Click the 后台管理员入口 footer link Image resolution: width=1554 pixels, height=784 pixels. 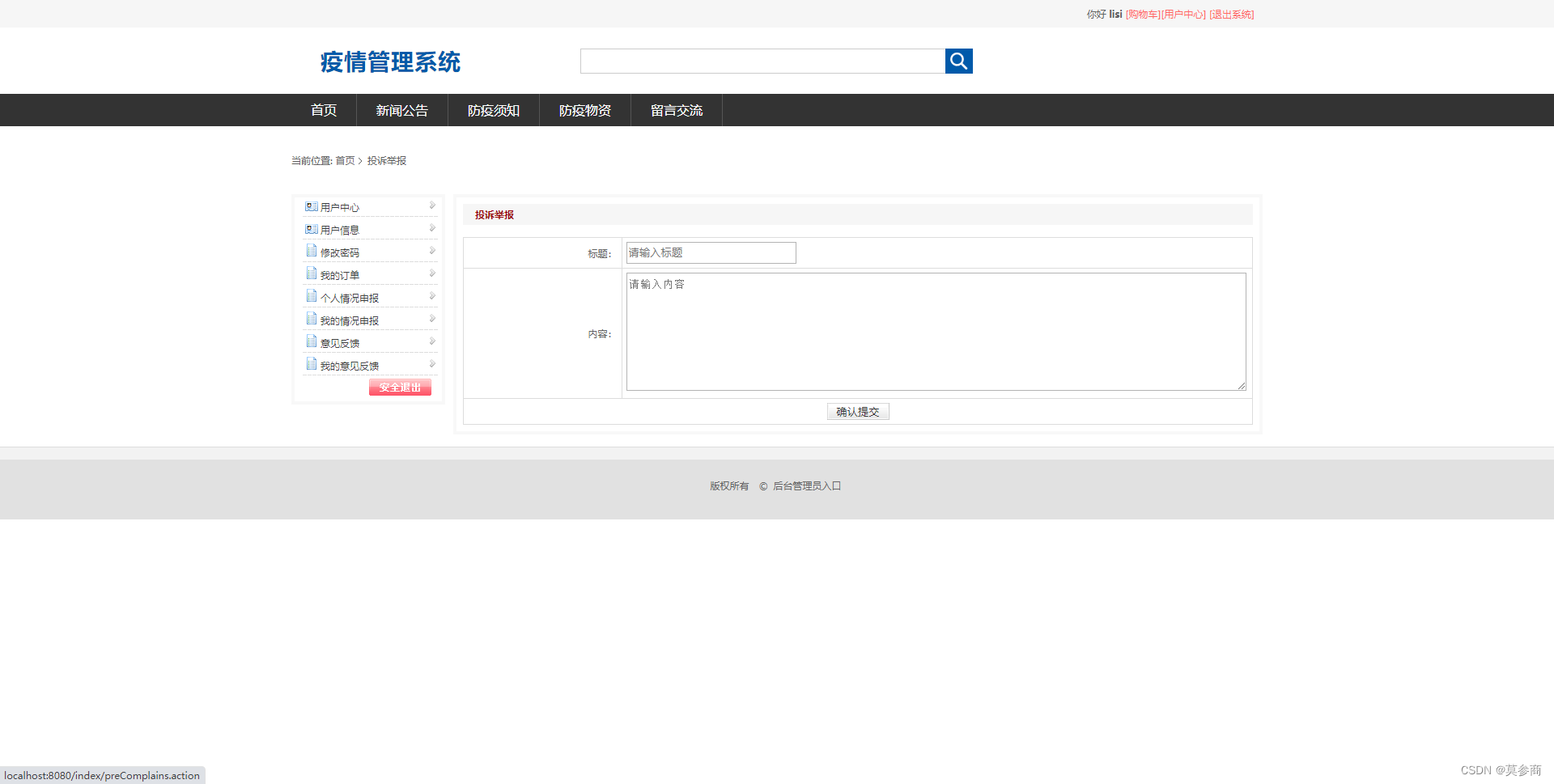[x=807, y=486]
